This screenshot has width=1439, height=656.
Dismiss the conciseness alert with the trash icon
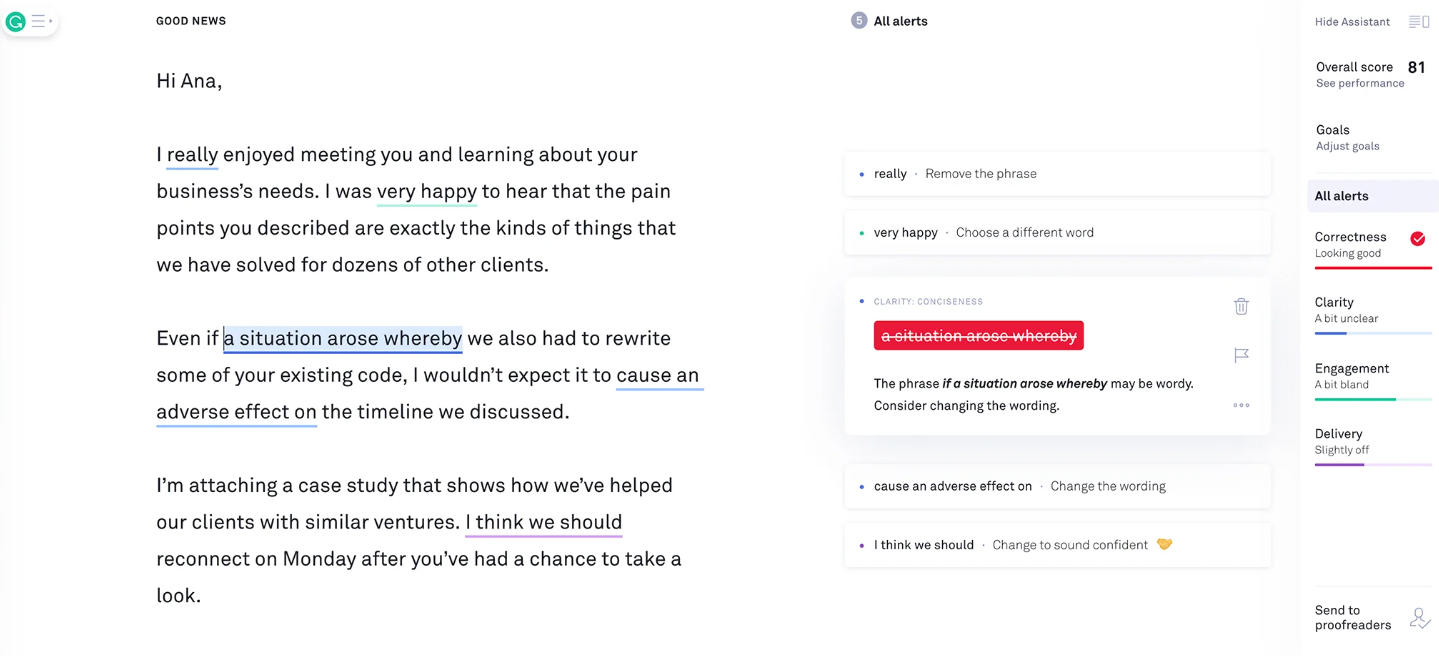point(1241,306)
